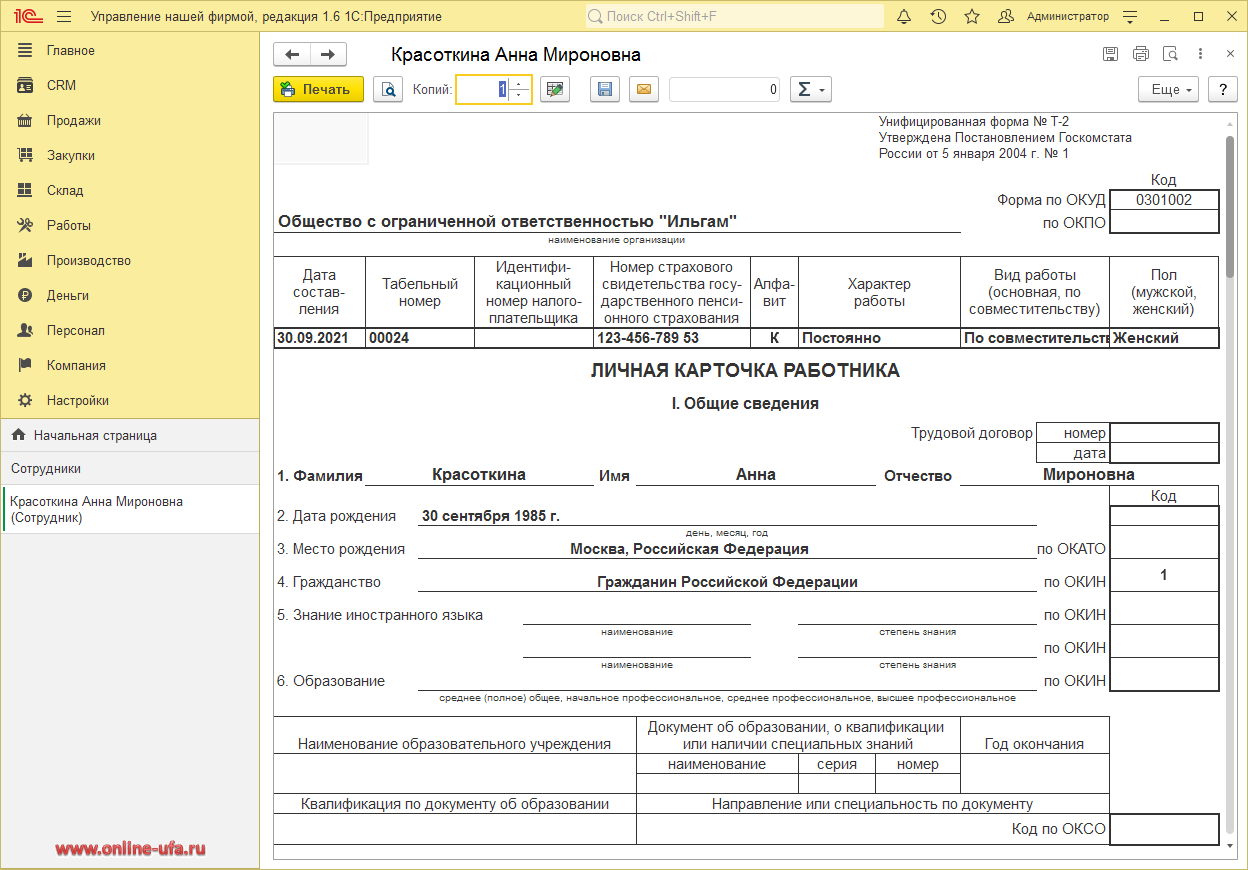1248x870 pixels.
Task: Switch to the Сотрудники open window
Action: [130, 468]
